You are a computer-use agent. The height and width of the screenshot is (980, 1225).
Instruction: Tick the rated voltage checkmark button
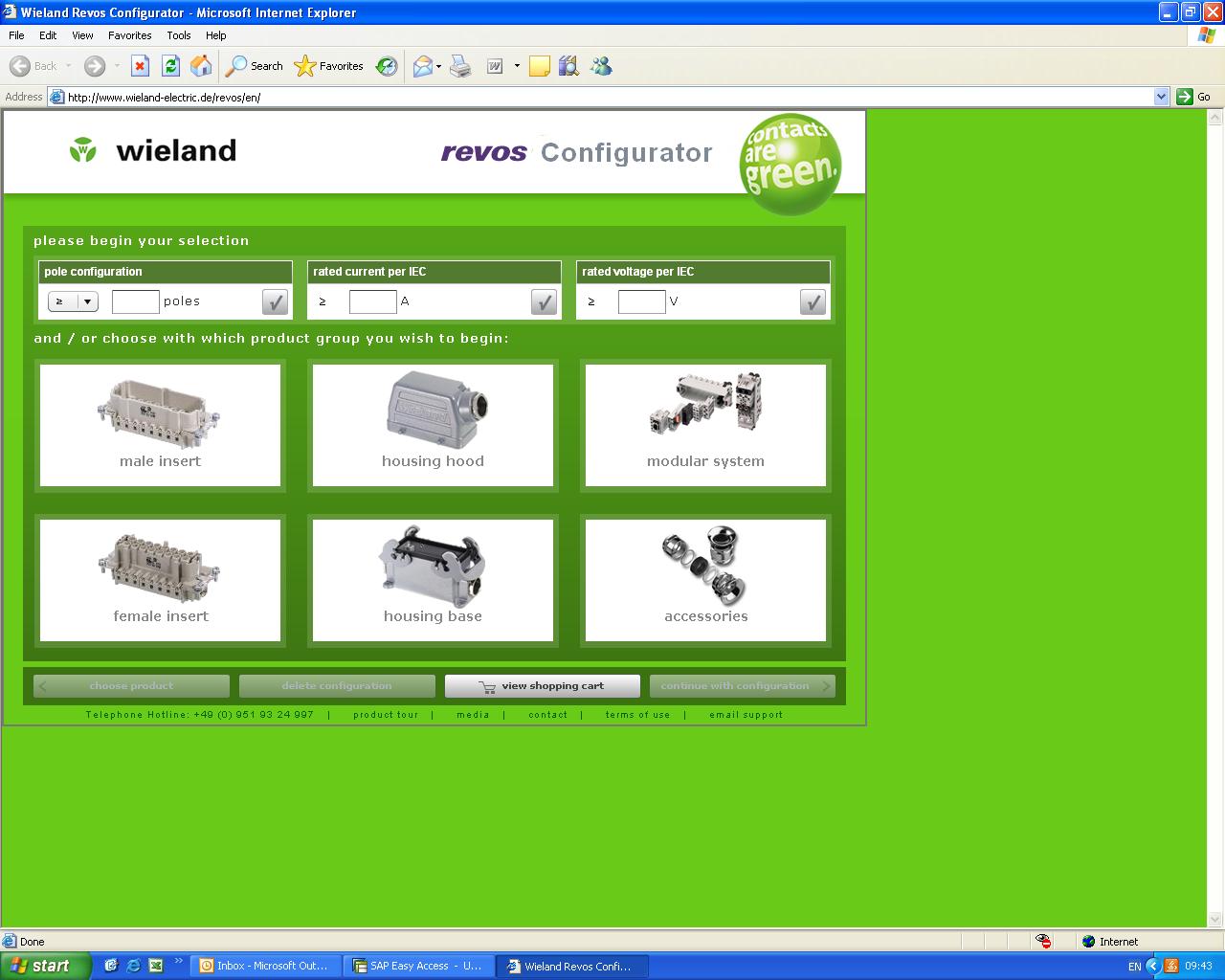[x=813, y=302]
